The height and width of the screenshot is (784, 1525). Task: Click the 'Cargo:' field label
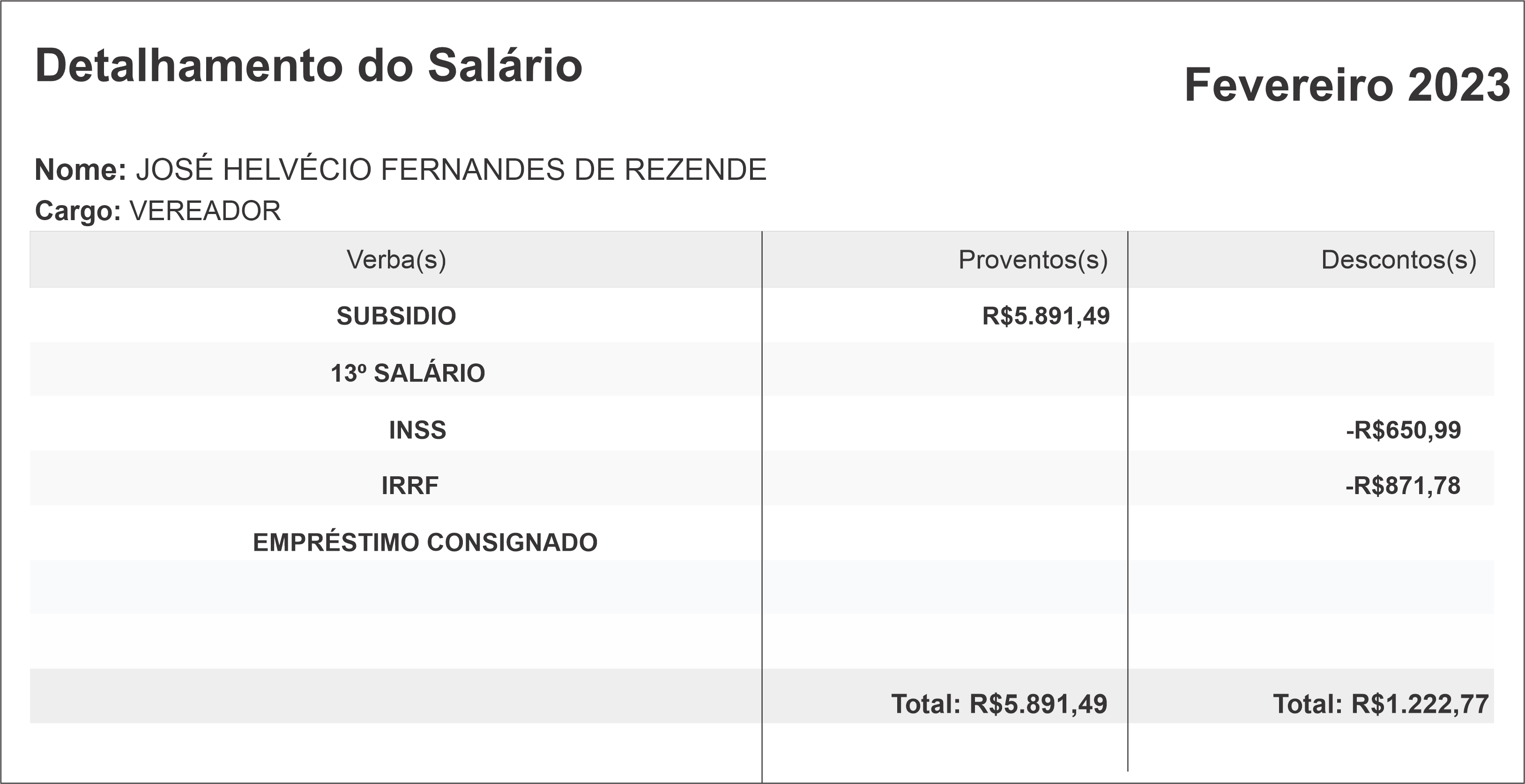(x=78, y=211)
